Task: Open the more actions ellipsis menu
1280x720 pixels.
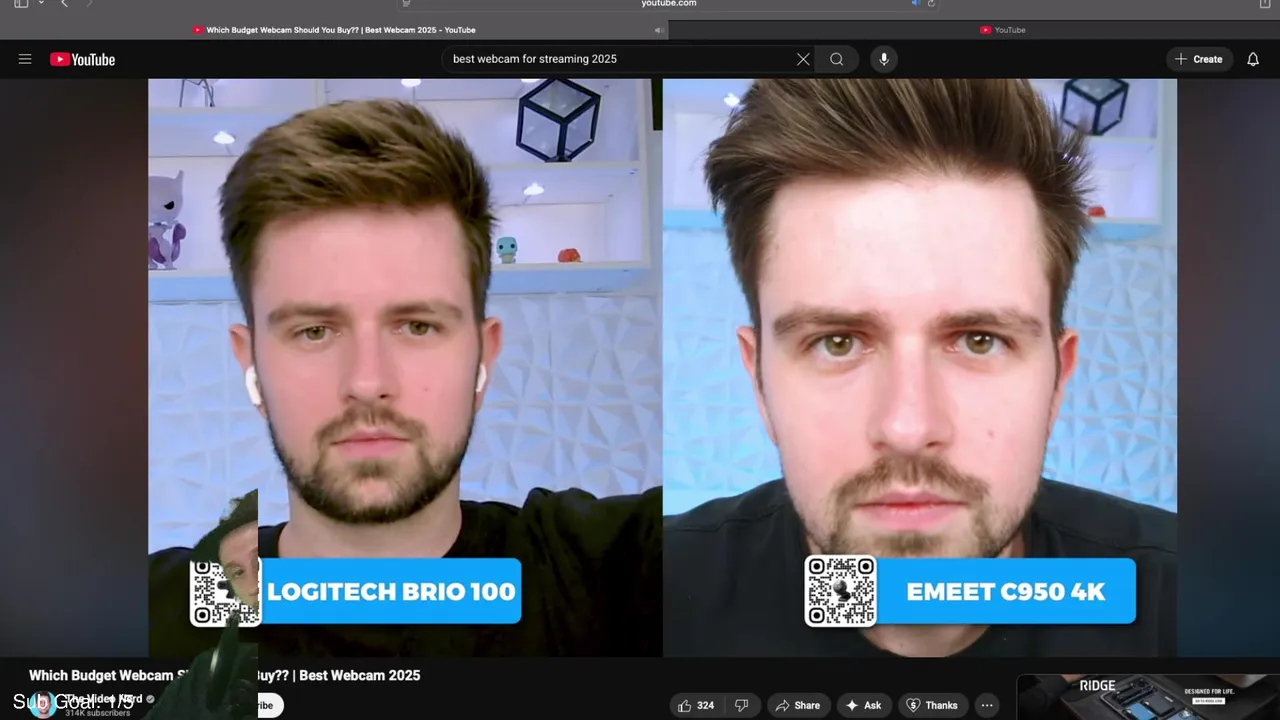Action: point(987,705)
